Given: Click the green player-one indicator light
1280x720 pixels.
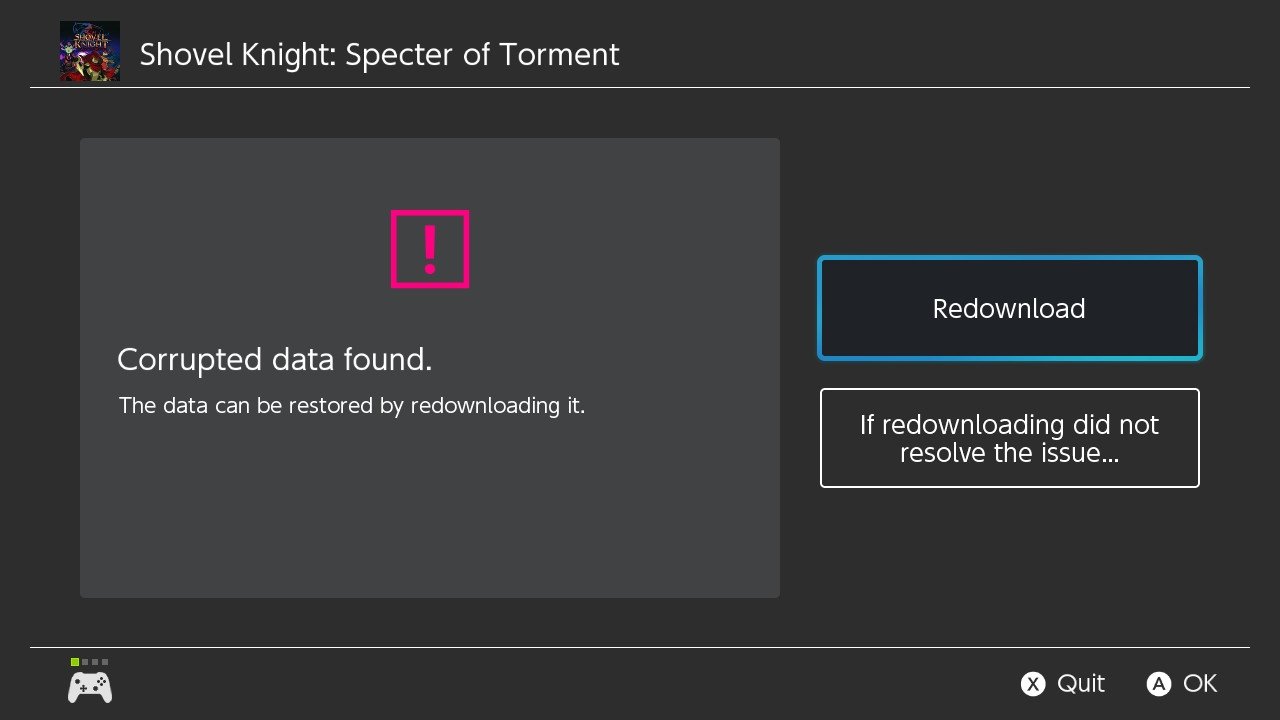Looking at the screenshot, I should pyautogui.click(x=74, y=662).
